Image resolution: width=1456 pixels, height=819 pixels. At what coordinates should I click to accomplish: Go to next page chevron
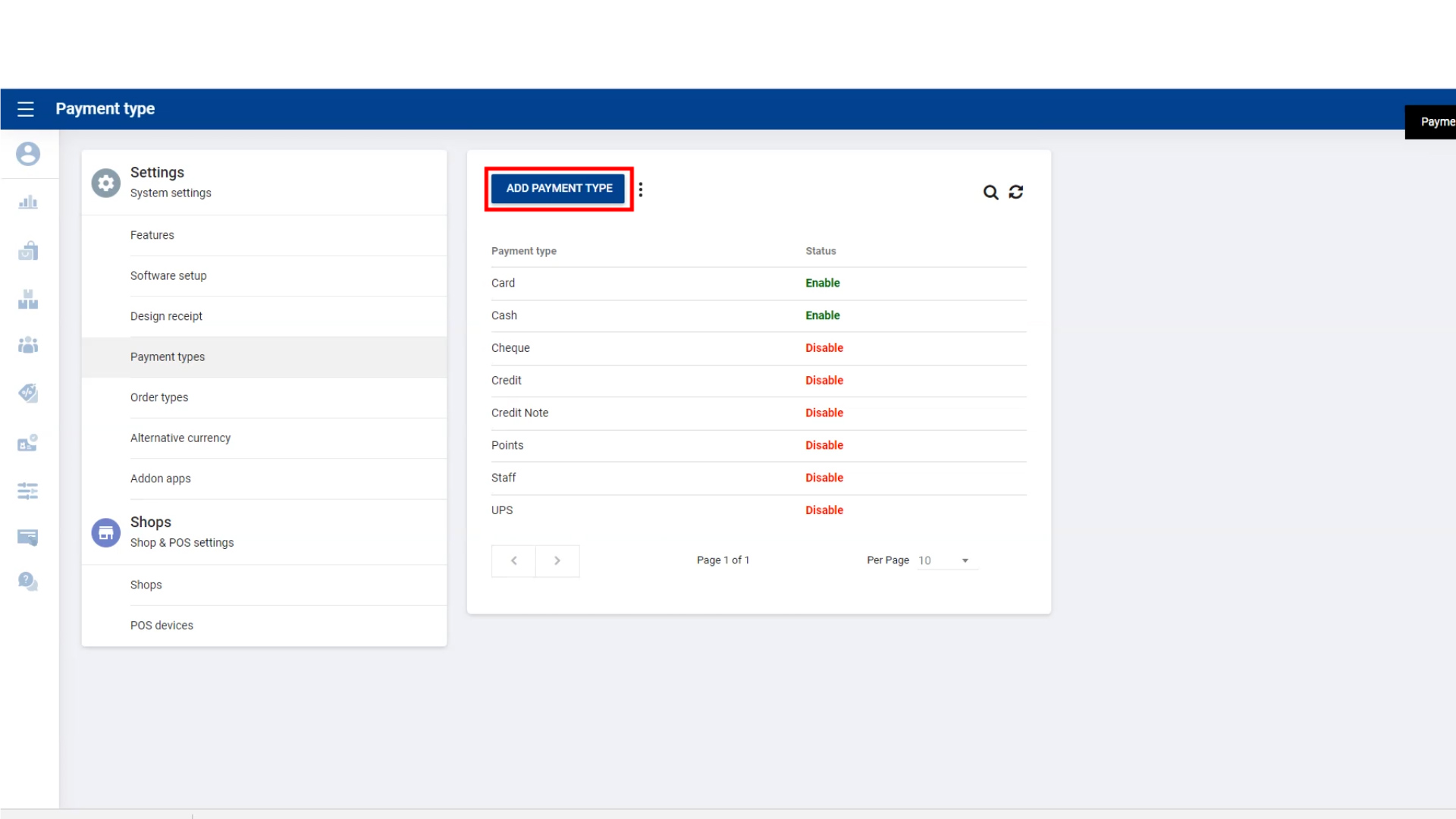557,561
